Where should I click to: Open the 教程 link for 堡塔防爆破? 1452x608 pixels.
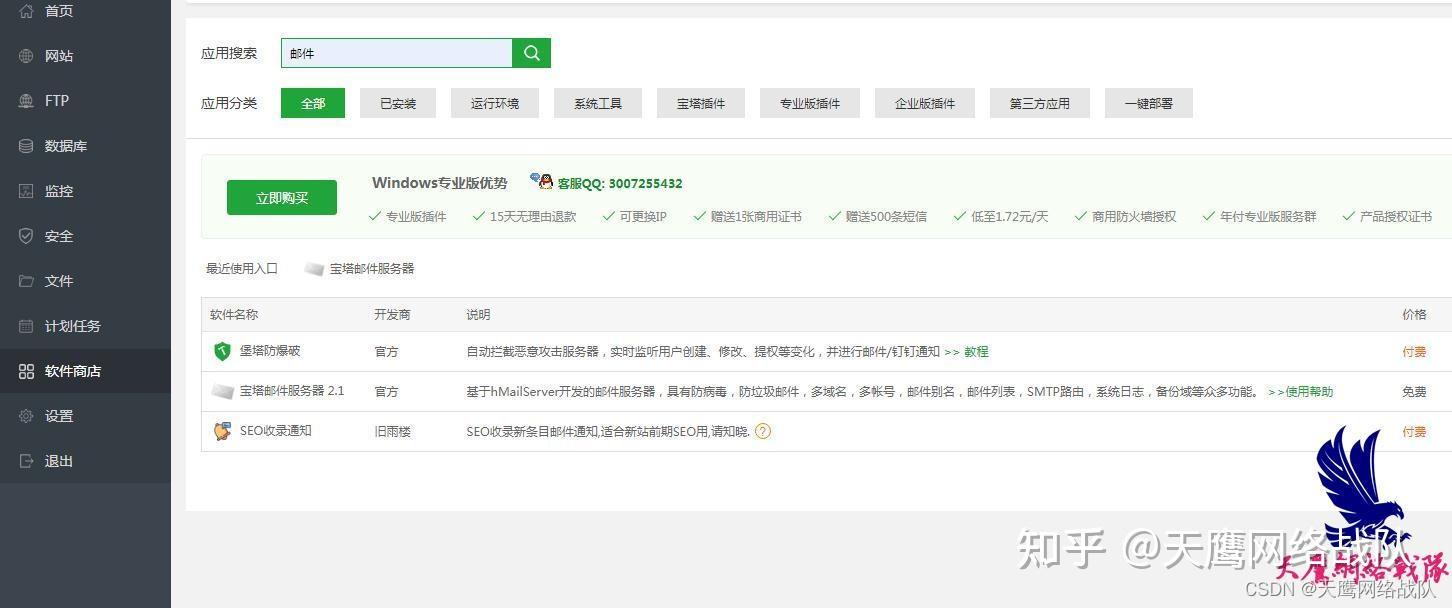pyautogui.click(x=976, y=352)
